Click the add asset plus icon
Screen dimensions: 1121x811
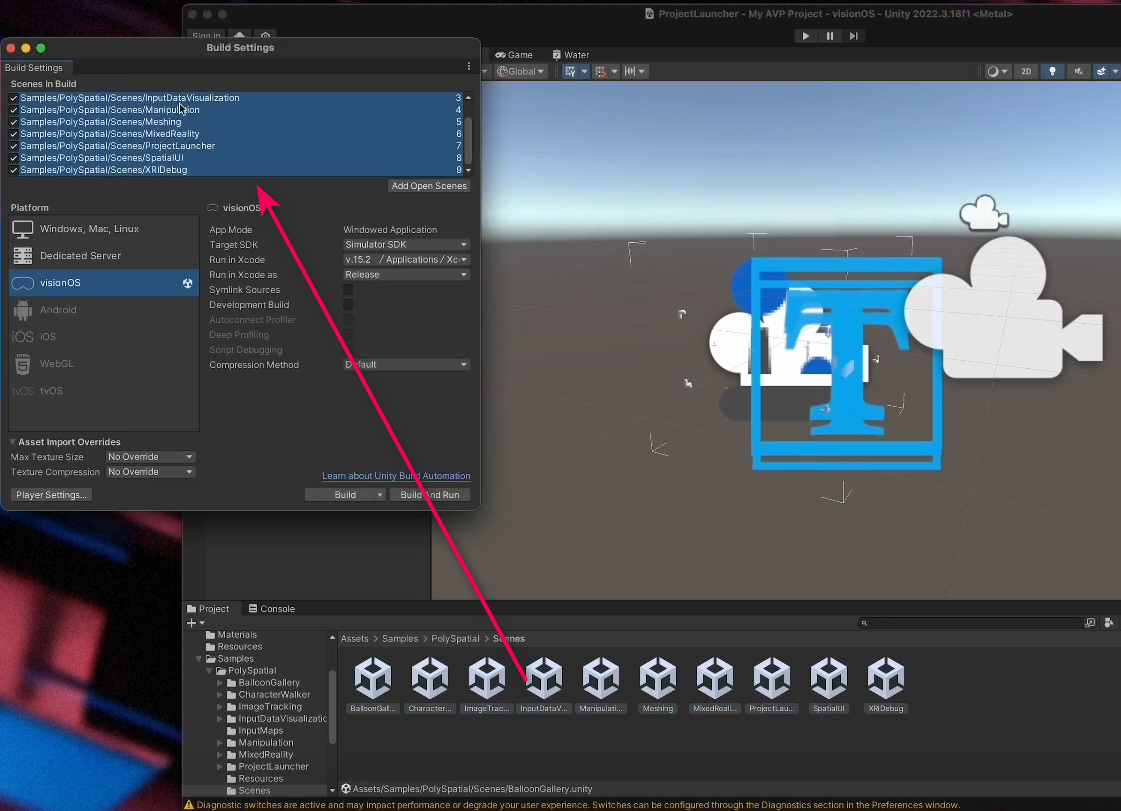pos(191,623)
